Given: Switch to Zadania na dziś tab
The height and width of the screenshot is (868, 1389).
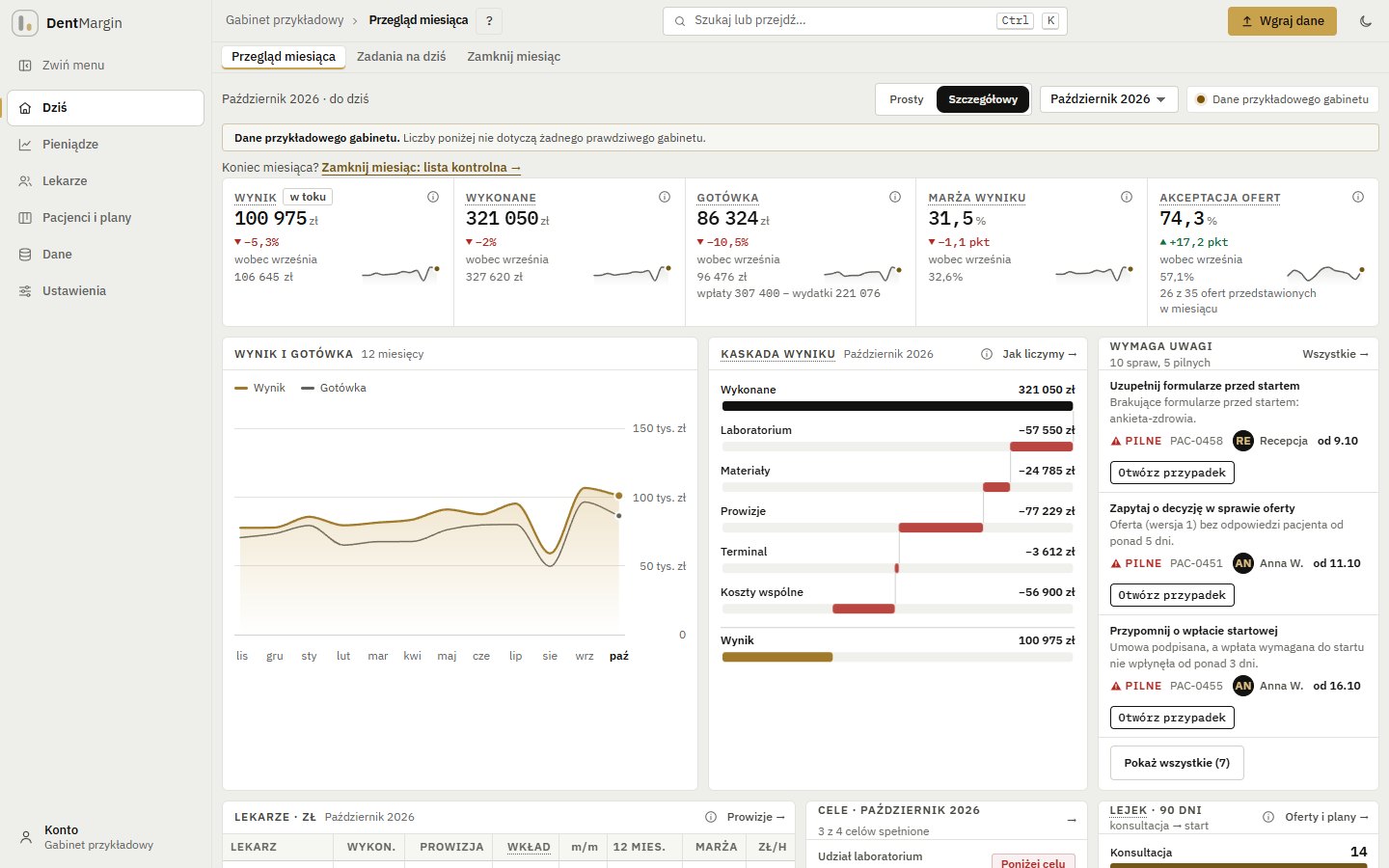Looking at the screenshot, I should pyautogui.click(x=401, y=57).
